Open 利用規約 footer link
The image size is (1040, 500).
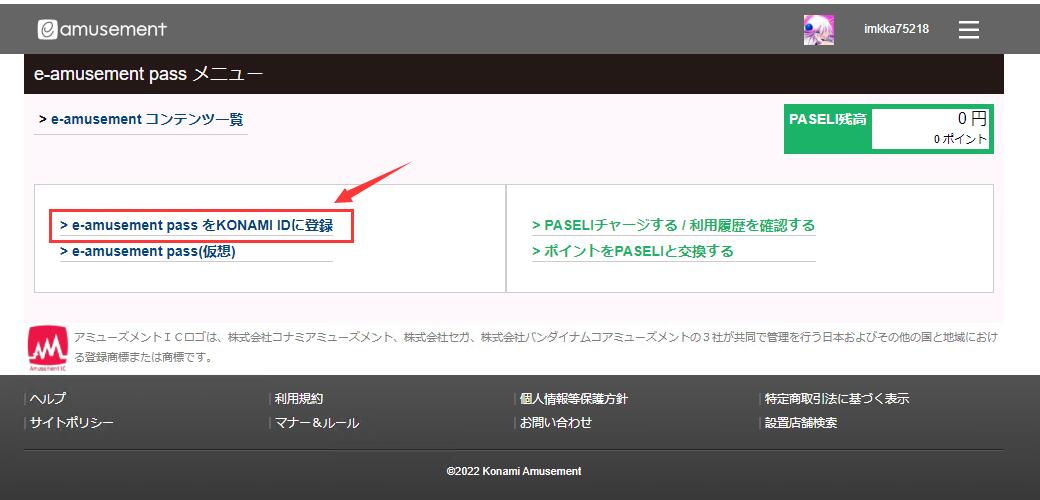(299, 399)
